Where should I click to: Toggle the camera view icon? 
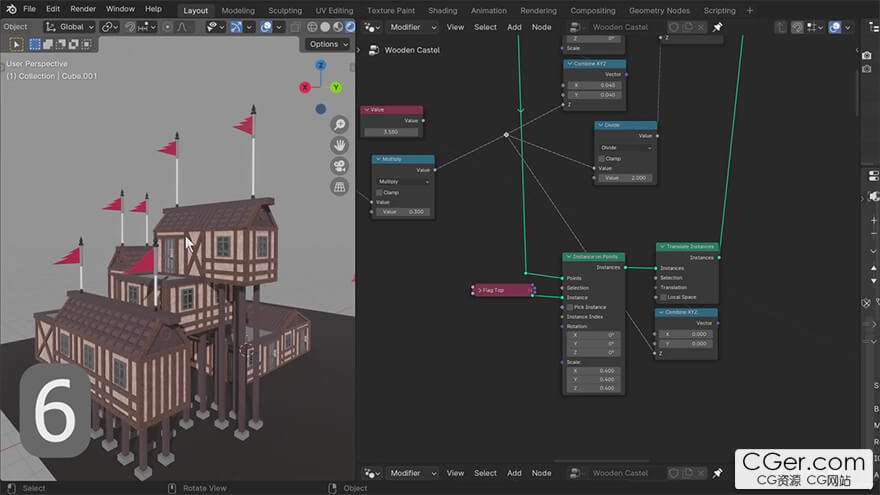340,166
